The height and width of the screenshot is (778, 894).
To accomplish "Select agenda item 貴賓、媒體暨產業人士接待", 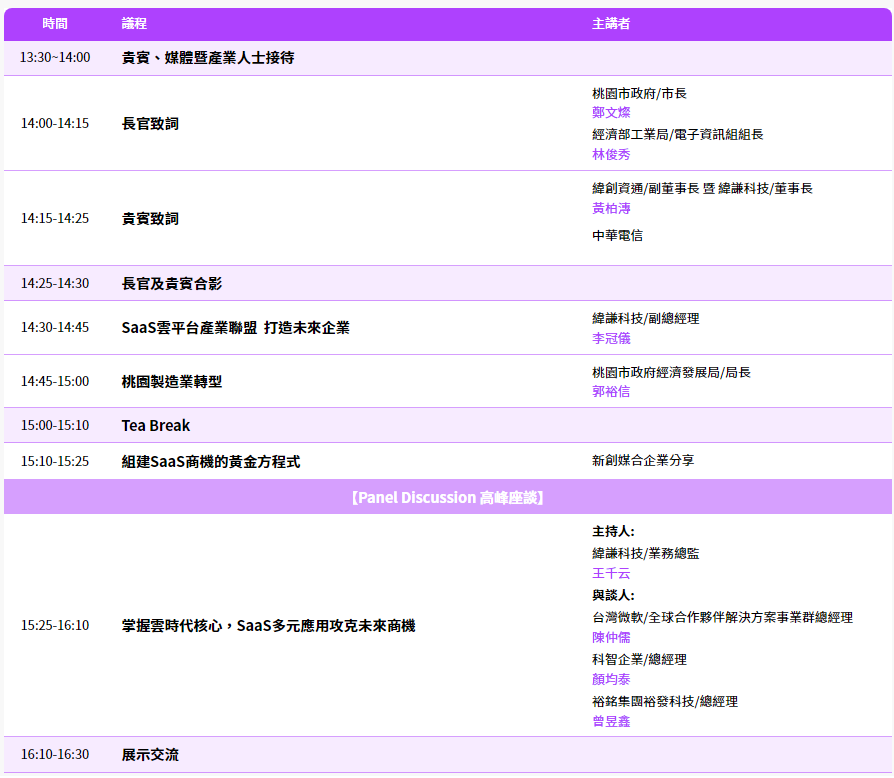I will 208,58.
